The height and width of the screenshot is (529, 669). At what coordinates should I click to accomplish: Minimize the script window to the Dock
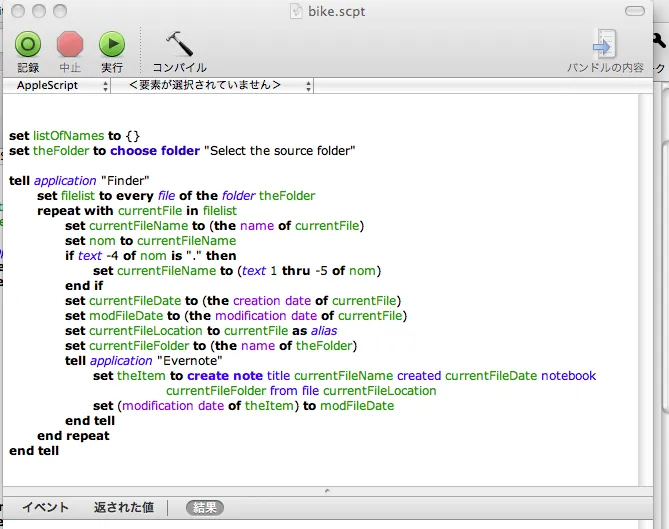[x=38, y=11]
